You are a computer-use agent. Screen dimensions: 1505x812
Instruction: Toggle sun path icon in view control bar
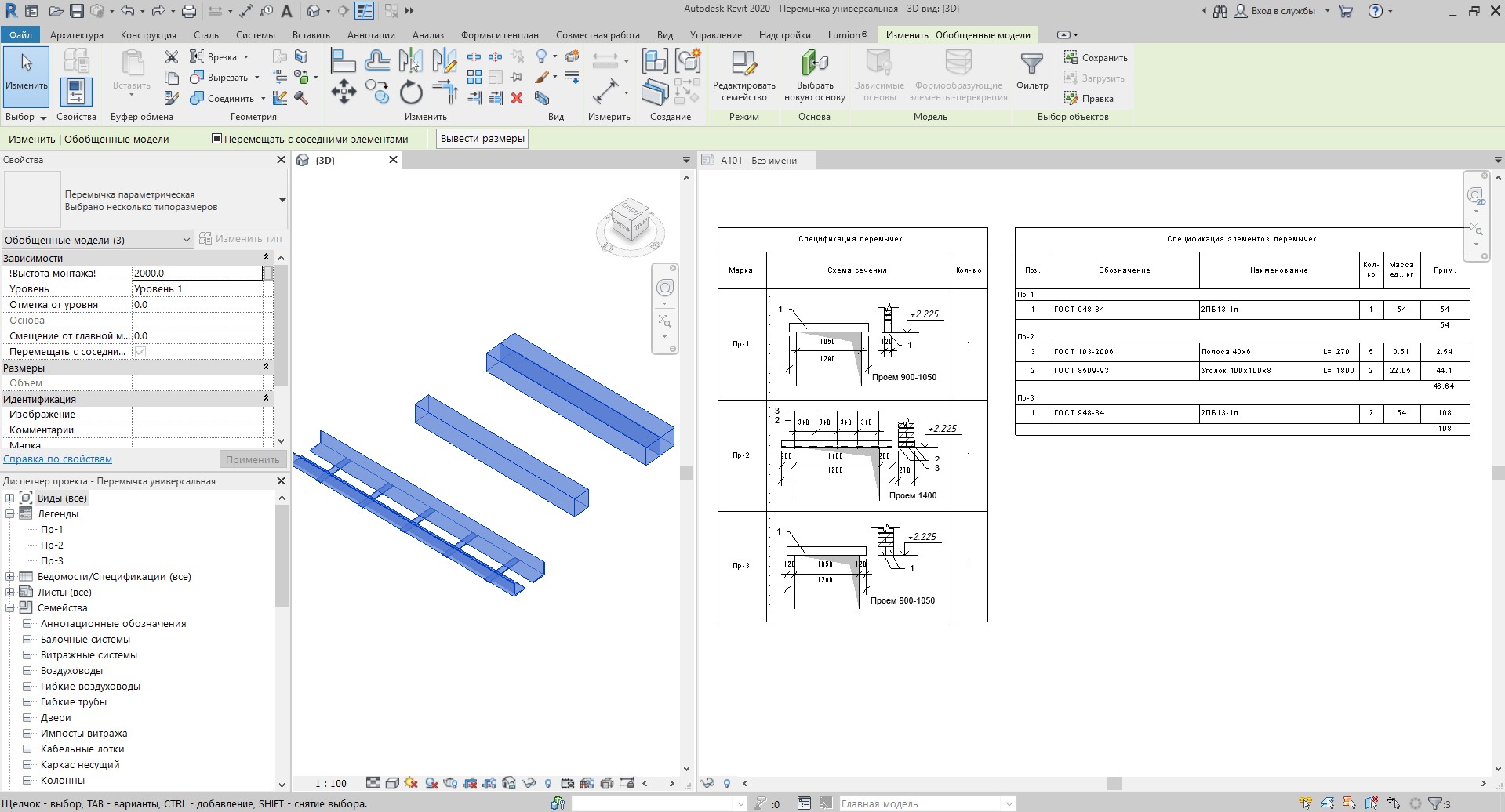(411, 783)
